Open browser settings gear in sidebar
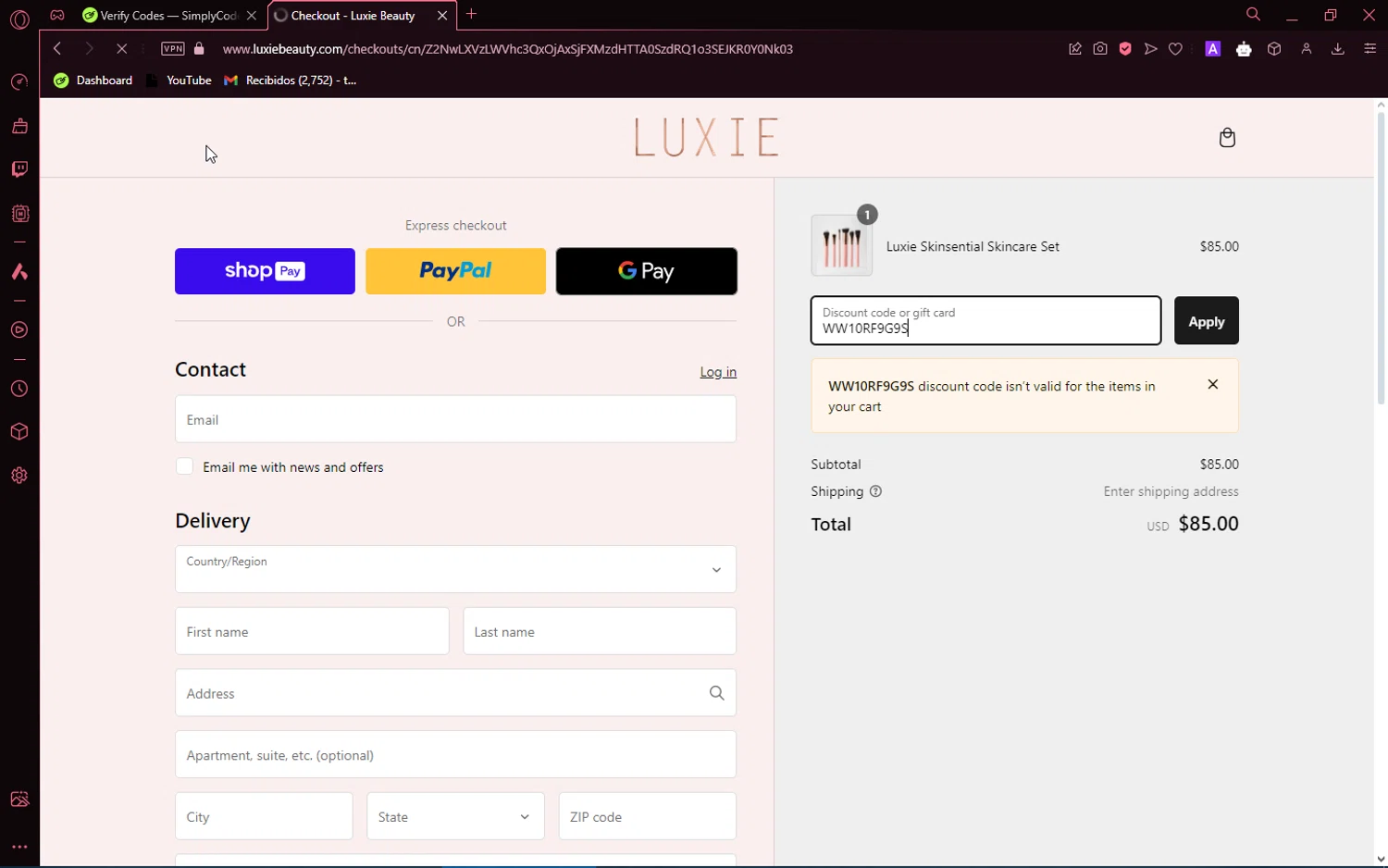Viewport: 1388px width, 868px height. [19, 476]
